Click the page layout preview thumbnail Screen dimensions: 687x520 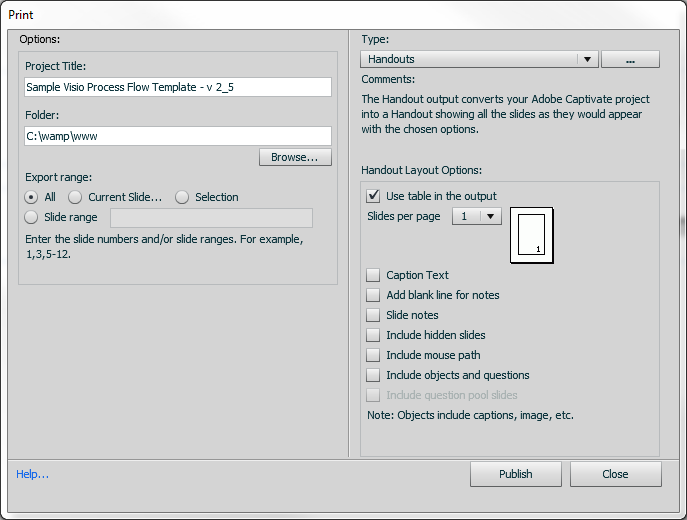(531, 236)
